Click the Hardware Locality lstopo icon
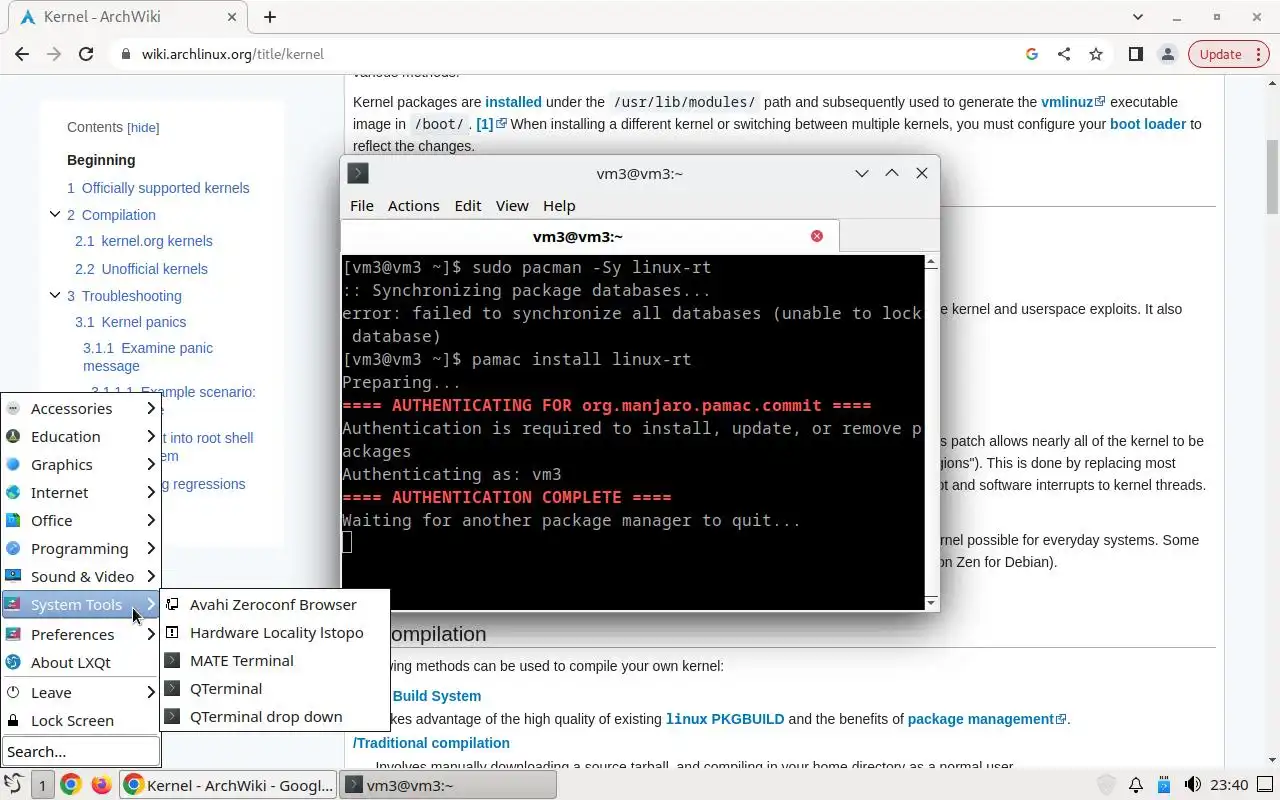 (x=172, y=632)
